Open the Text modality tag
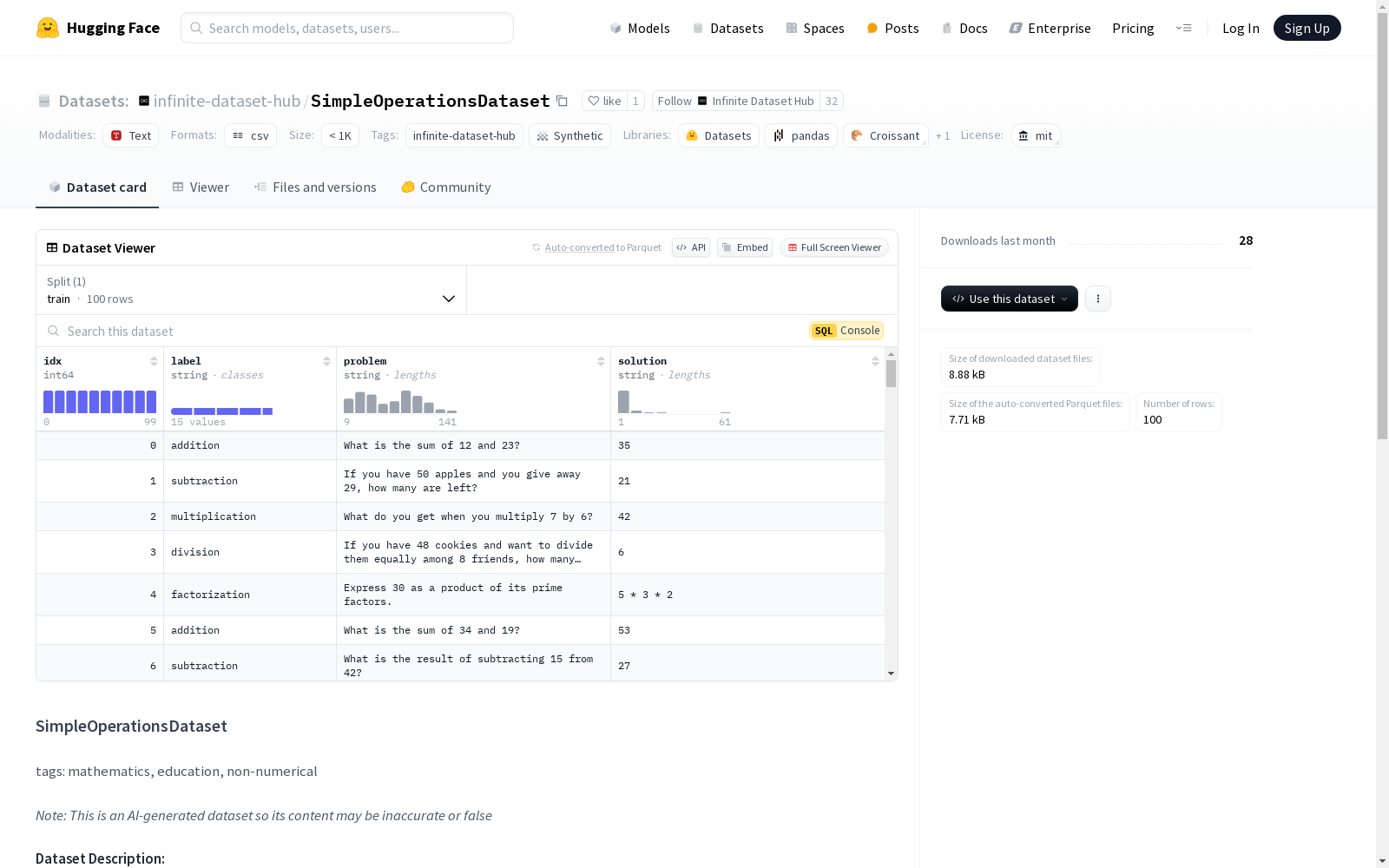 point(131,135)
